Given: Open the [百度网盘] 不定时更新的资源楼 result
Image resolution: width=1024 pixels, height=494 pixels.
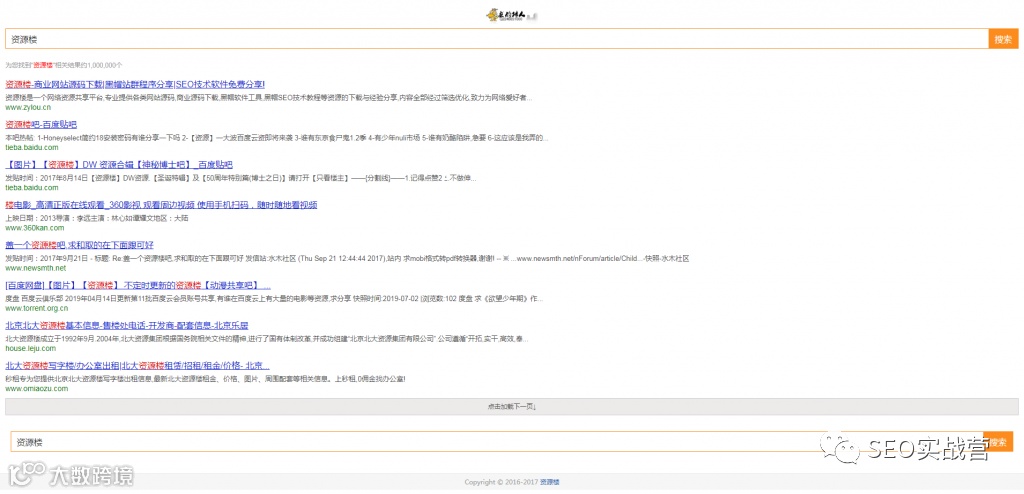Looking at the screenshot, I should click(x=138, y=286).
